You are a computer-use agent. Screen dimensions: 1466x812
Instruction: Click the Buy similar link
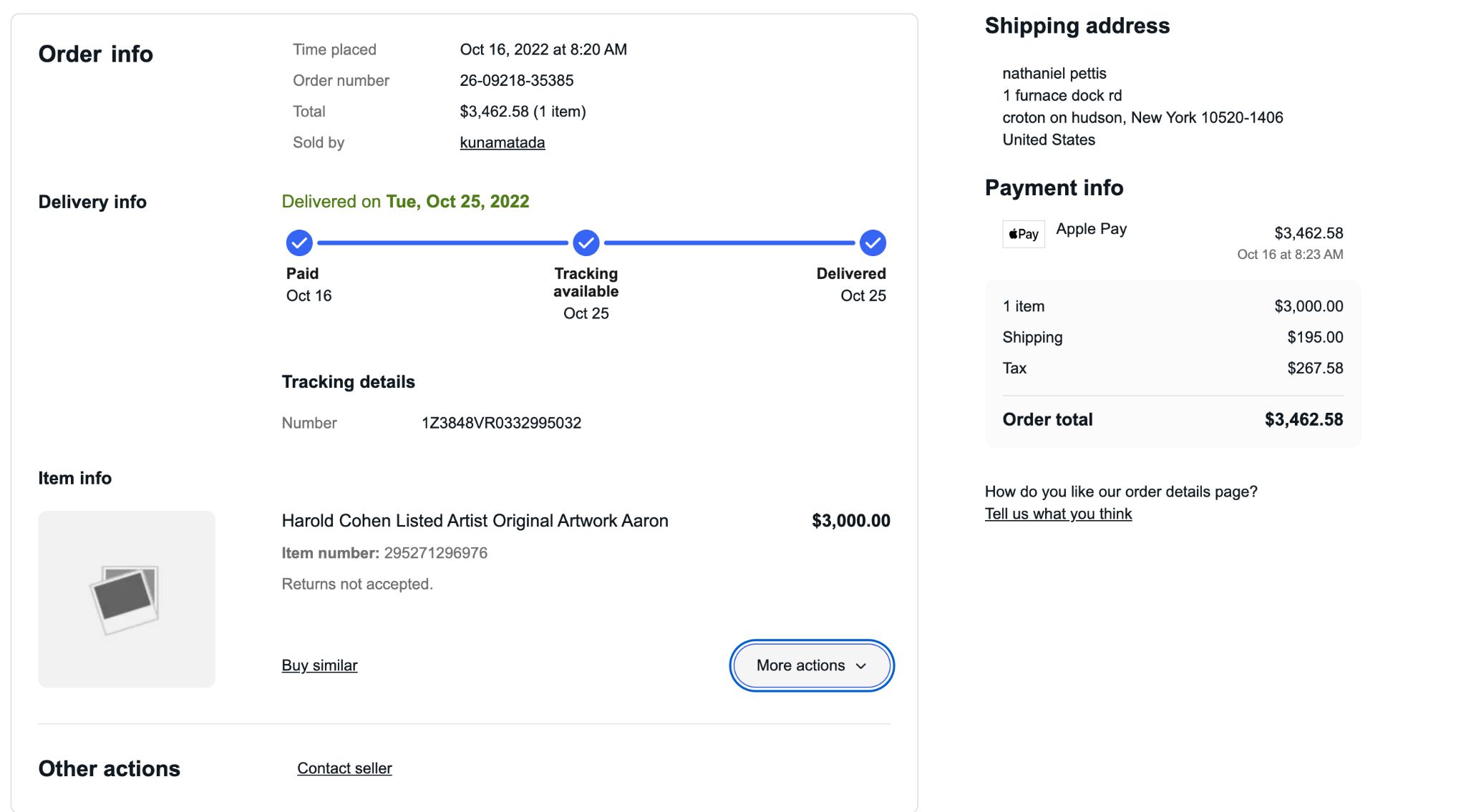click(x=319, y=665)
